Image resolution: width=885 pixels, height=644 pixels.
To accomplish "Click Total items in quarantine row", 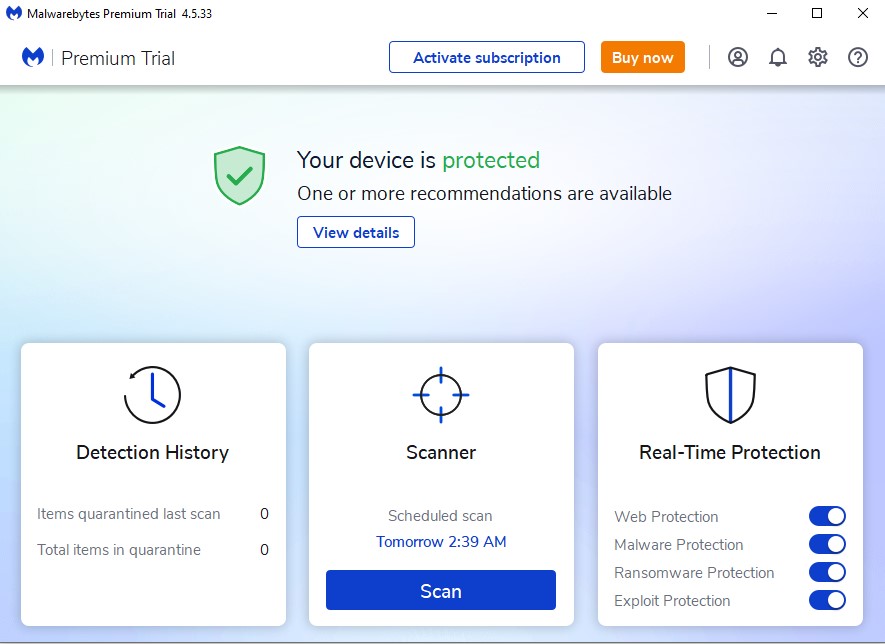I will coord(119,550).
